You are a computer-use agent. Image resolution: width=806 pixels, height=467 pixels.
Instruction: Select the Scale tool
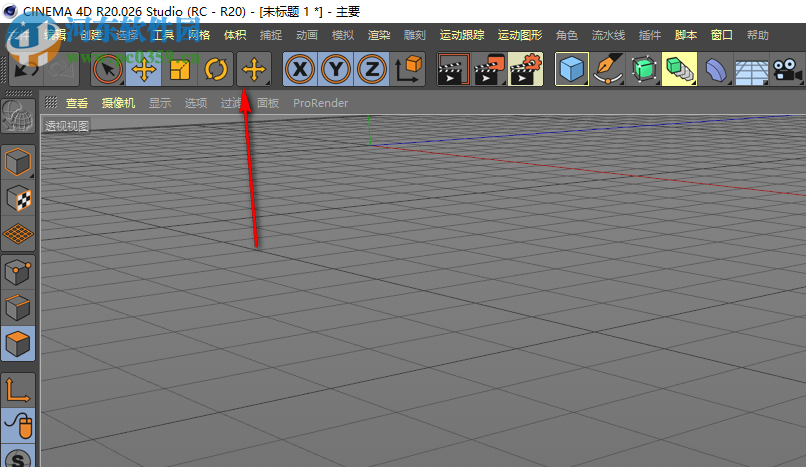pyautogui.click(x=179, y=69)
